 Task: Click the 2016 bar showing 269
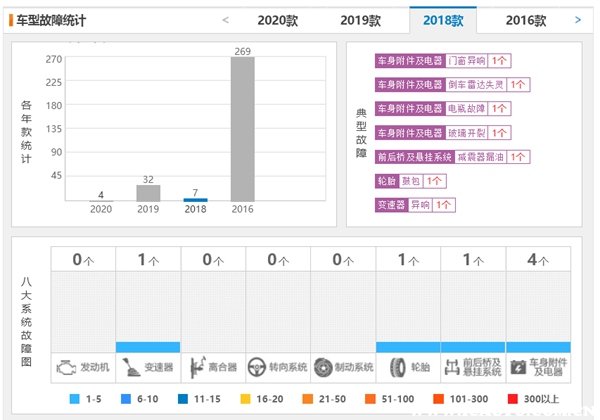click(242, 129)
